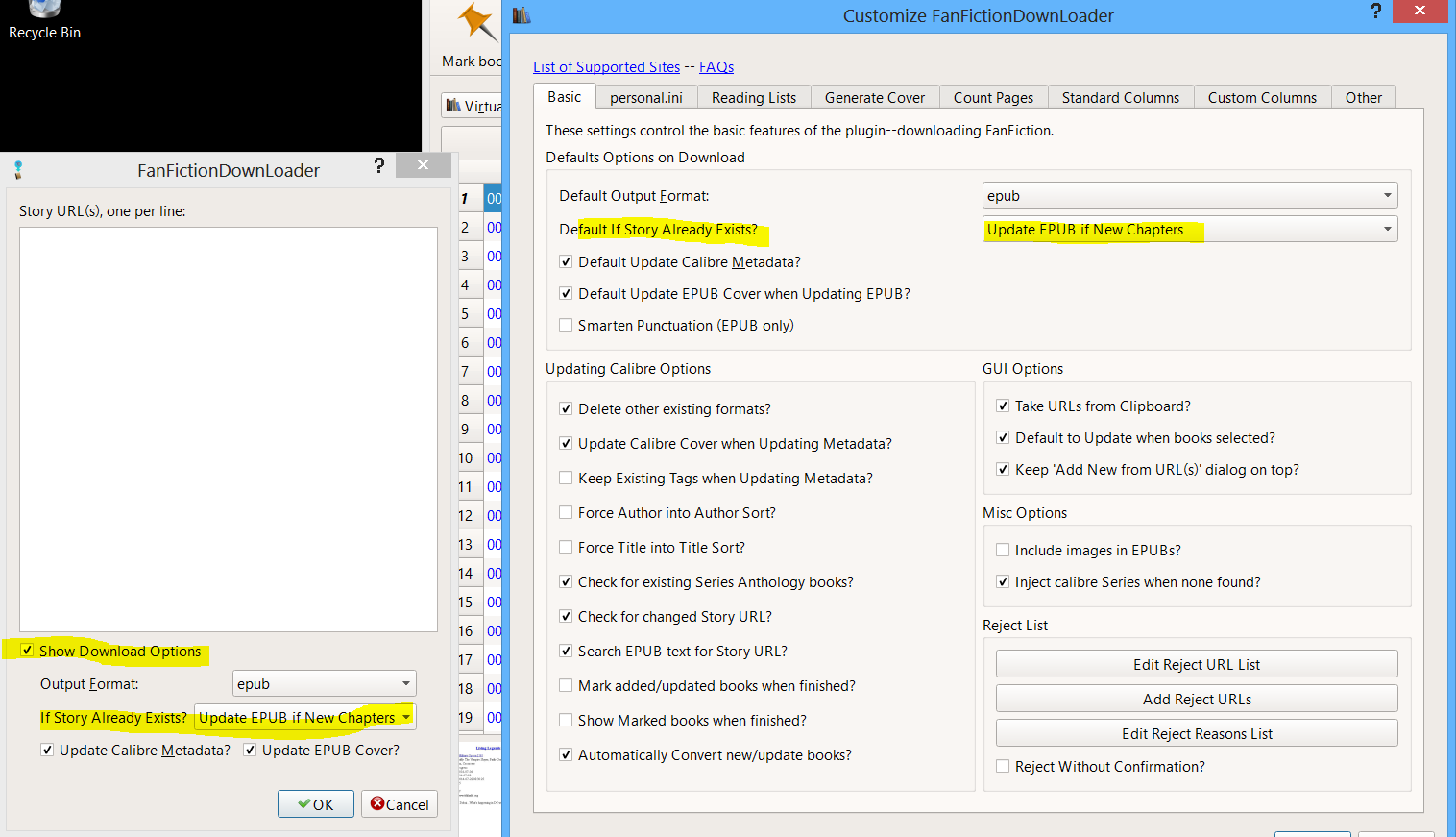Click help question mark in Customize dialog

[x=1376, y=12]
